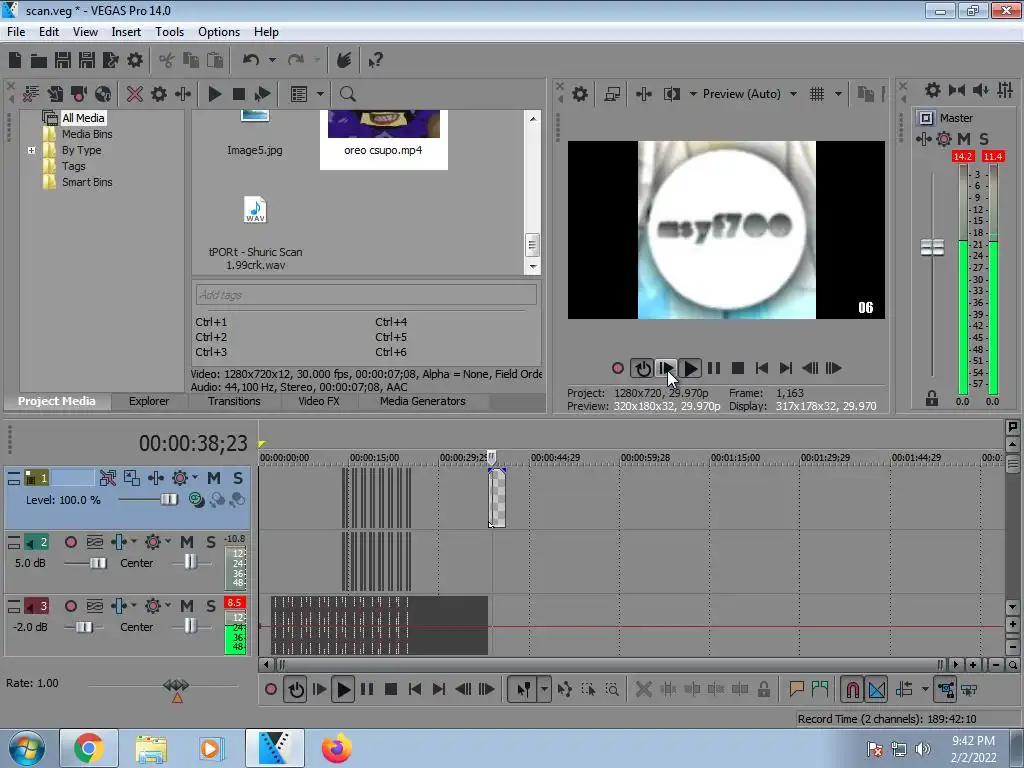The image size is (1024, 768).
Task: Remove selected media with the red X icon
Action: tap(135, 94)
